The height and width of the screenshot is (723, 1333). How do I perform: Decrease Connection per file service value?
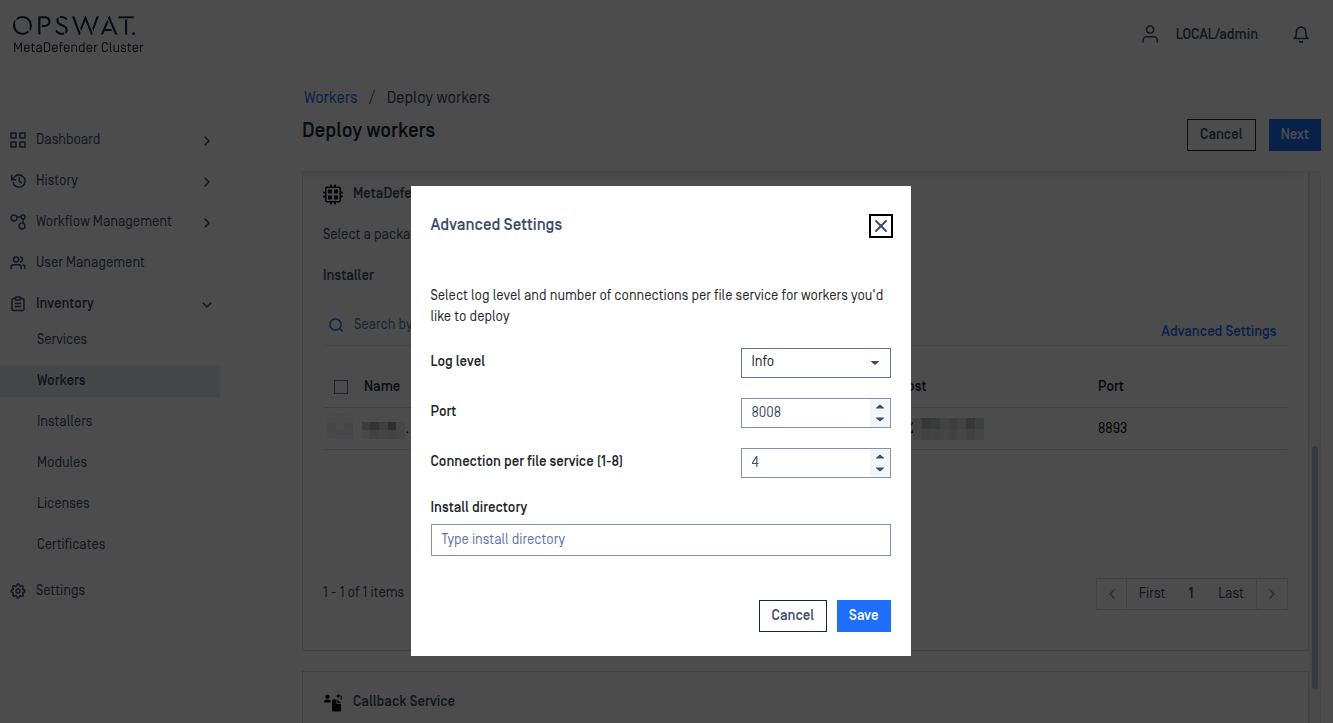tap(880, 469)
